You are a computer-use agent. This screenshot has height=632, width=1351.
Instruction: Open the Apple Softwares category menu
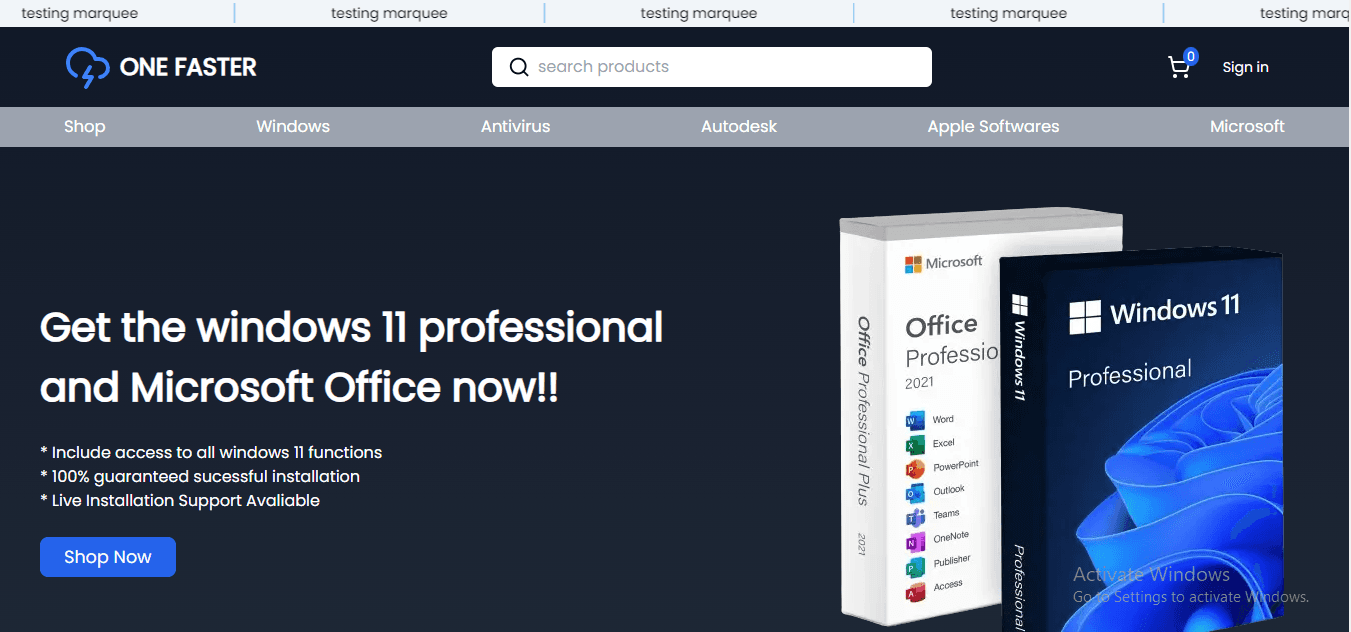[993, 126]
